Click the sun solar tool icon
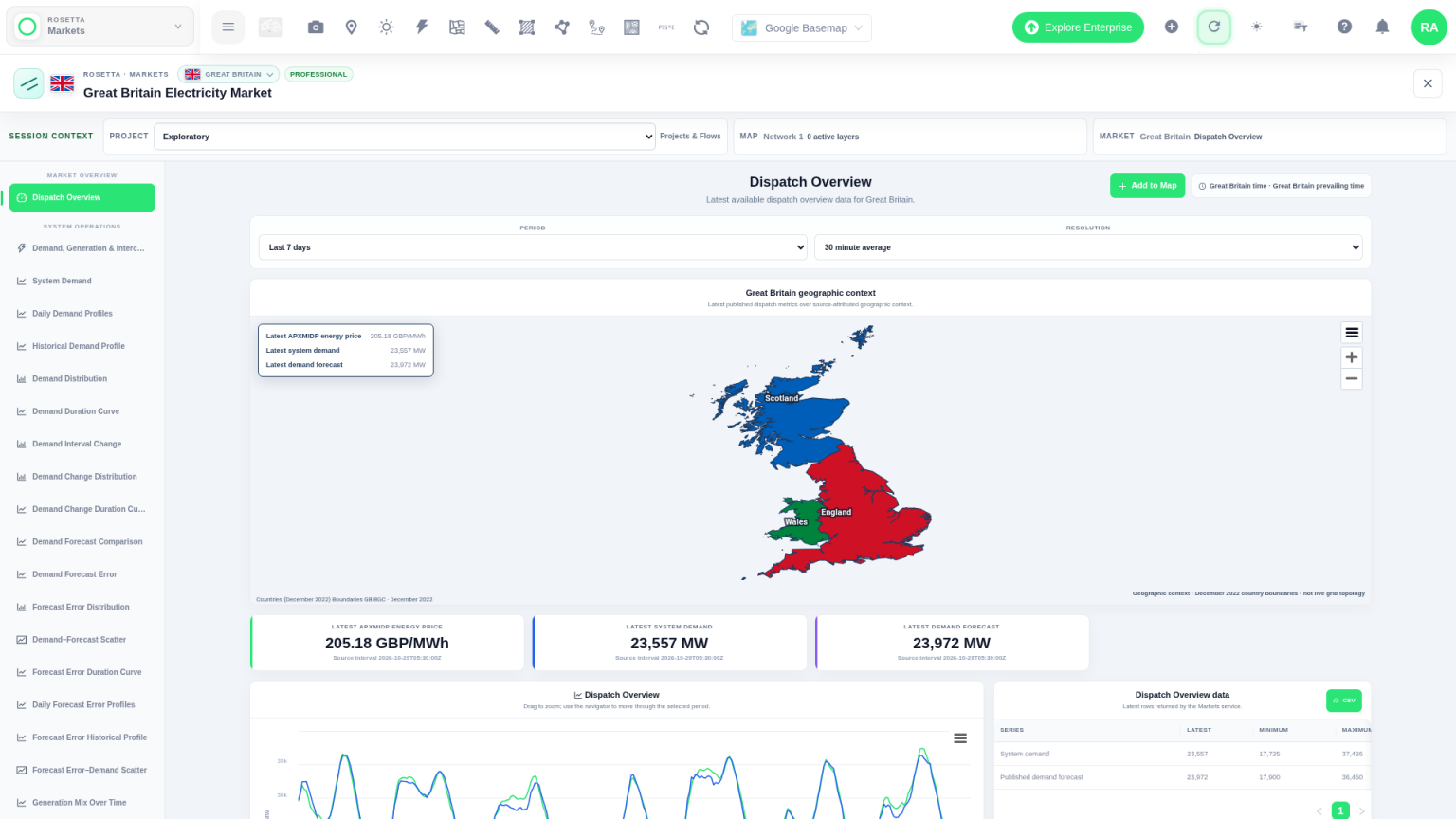Image resolution: width=1456 pixels, height=819 pixels. point(386,27)
